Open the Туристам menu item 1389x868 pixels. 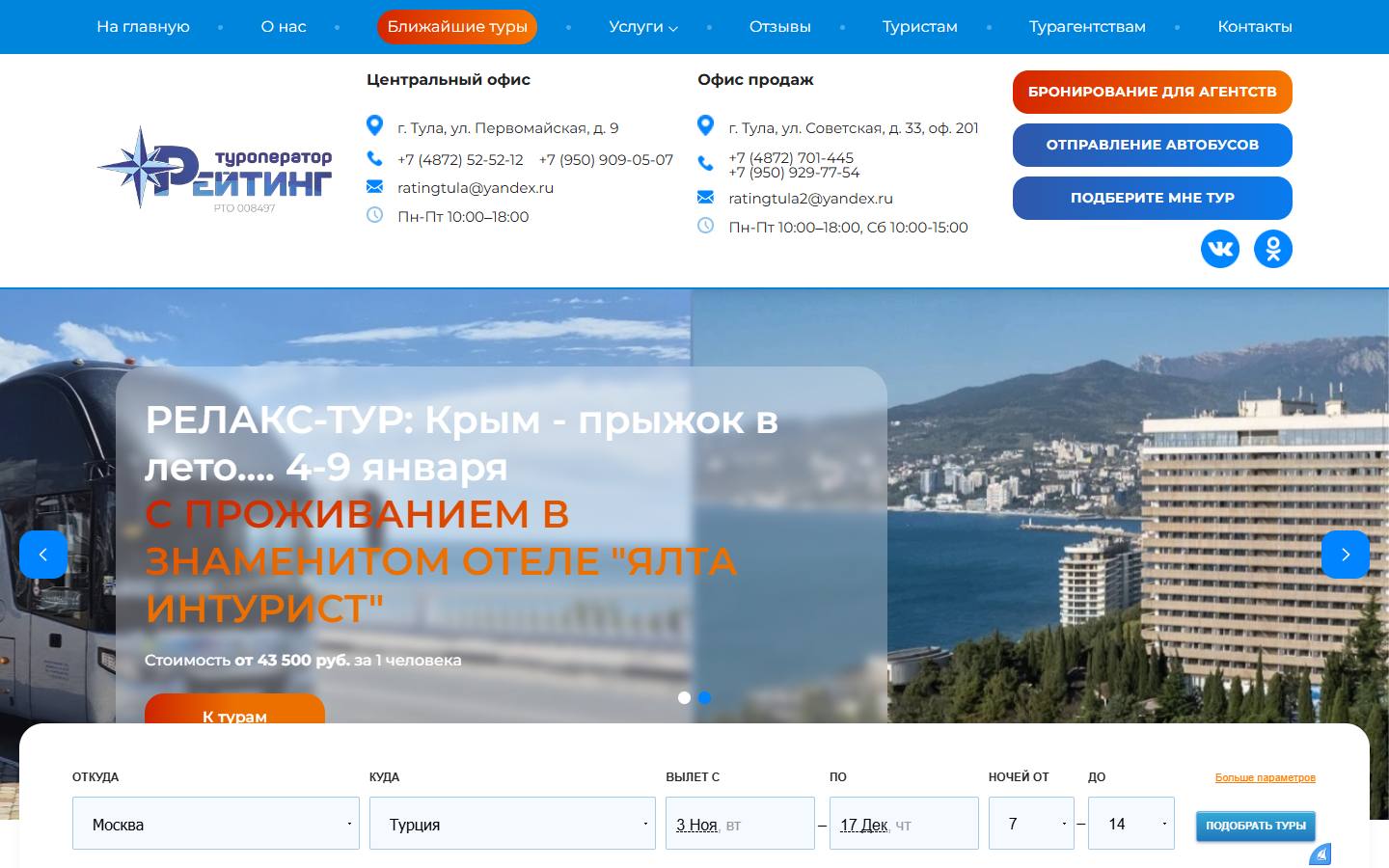(x=920, y=27)
